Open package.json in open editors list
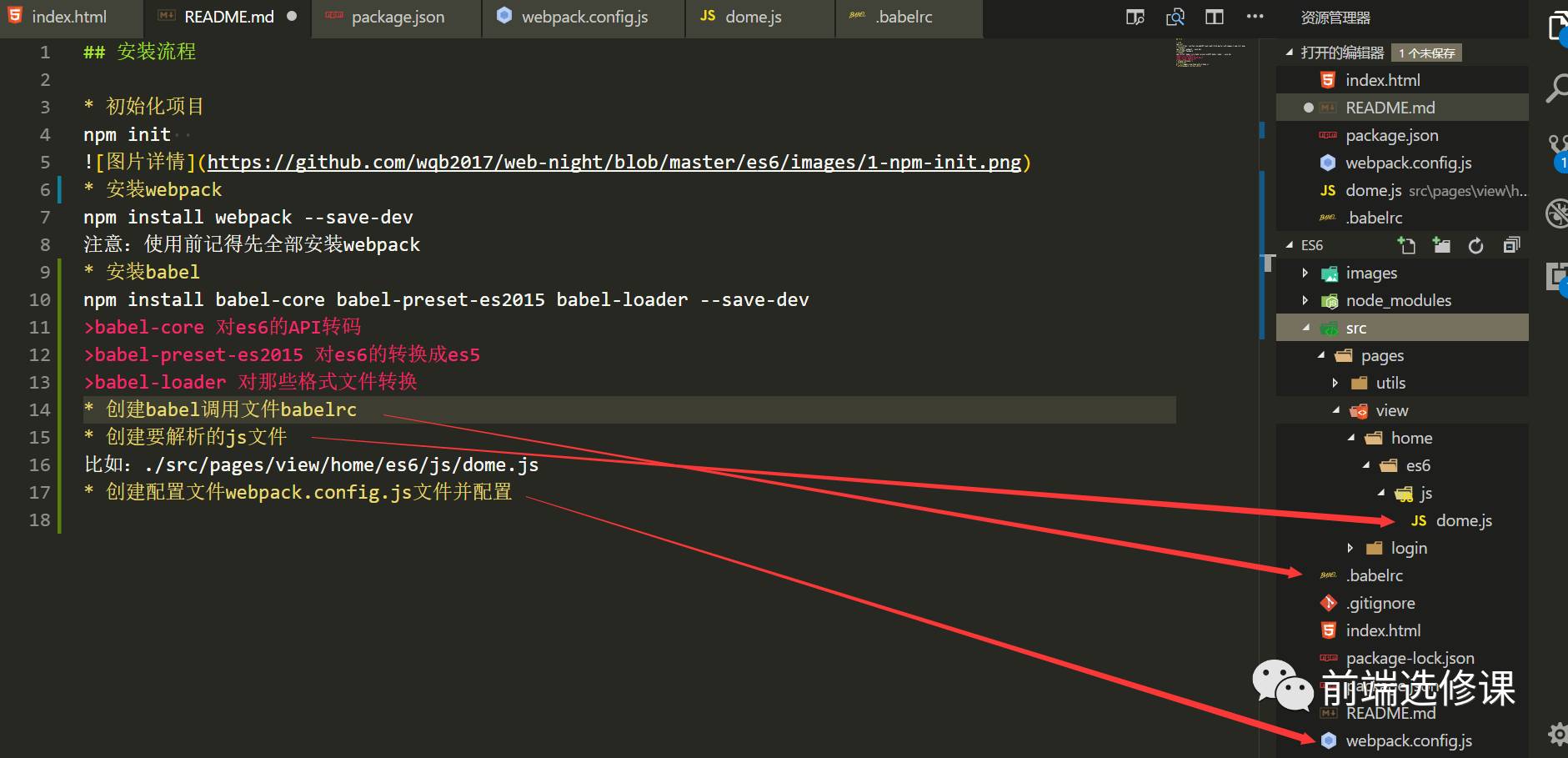Image resolution: width=1568 pixels, height=758 pixels. tap(1402, 135)
